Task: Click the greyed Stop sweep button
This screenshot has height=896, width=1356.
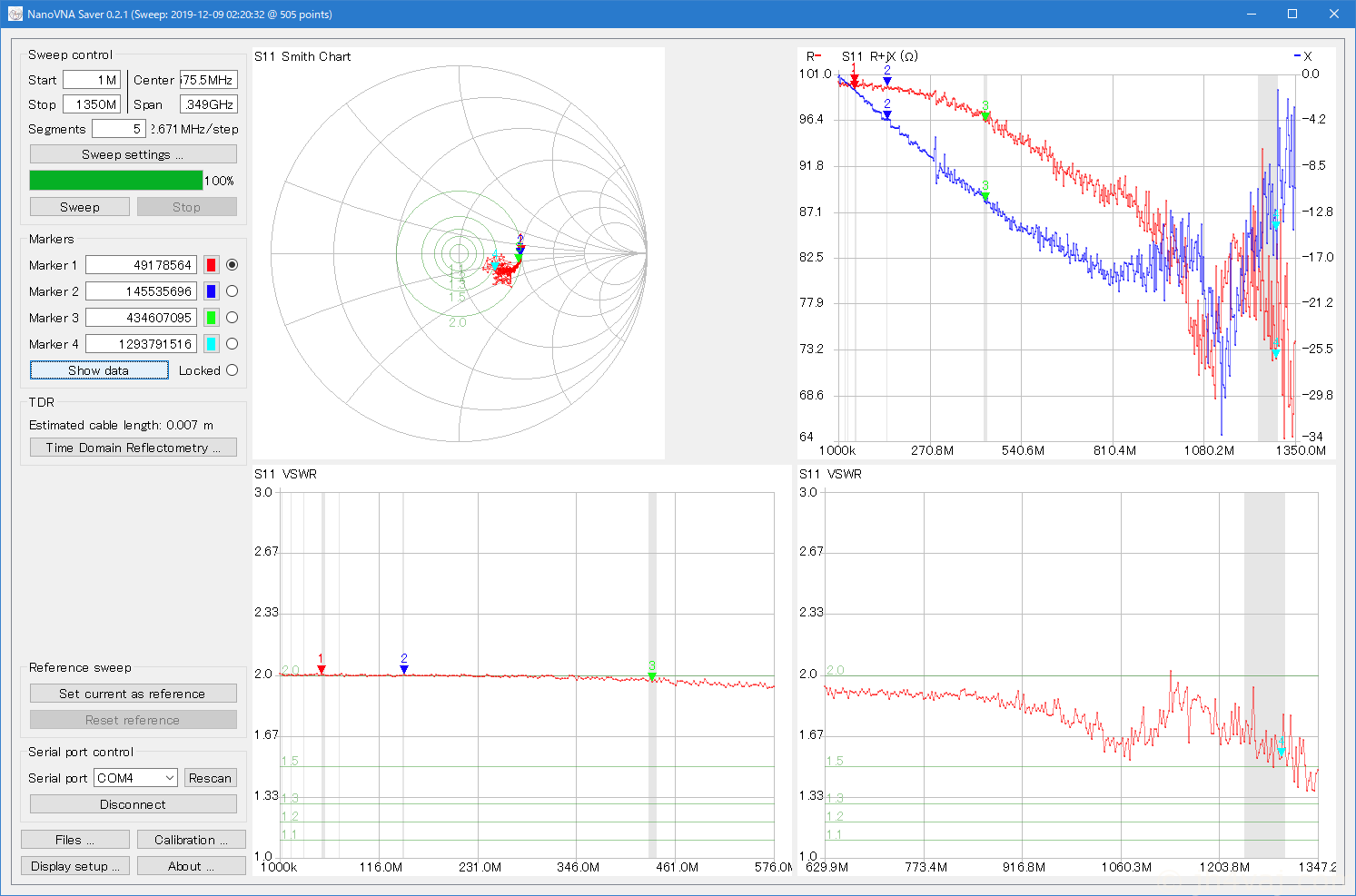Action: 187,207
